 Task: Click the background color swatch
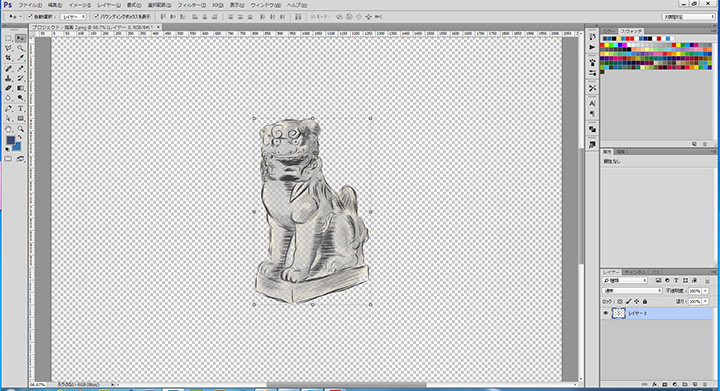(17, 147)
